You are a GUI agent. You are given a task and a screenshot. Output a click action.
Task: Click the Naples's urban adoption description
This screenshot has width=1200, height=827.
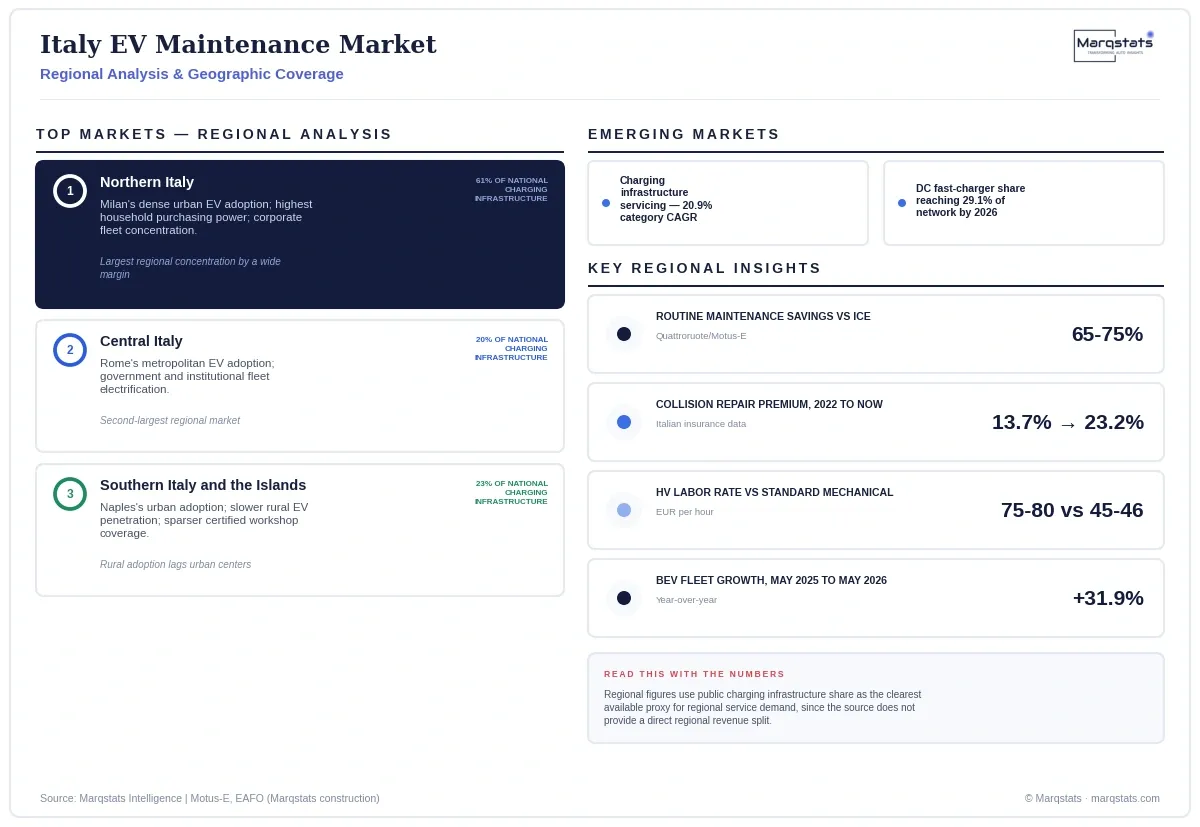pos(204,520)
